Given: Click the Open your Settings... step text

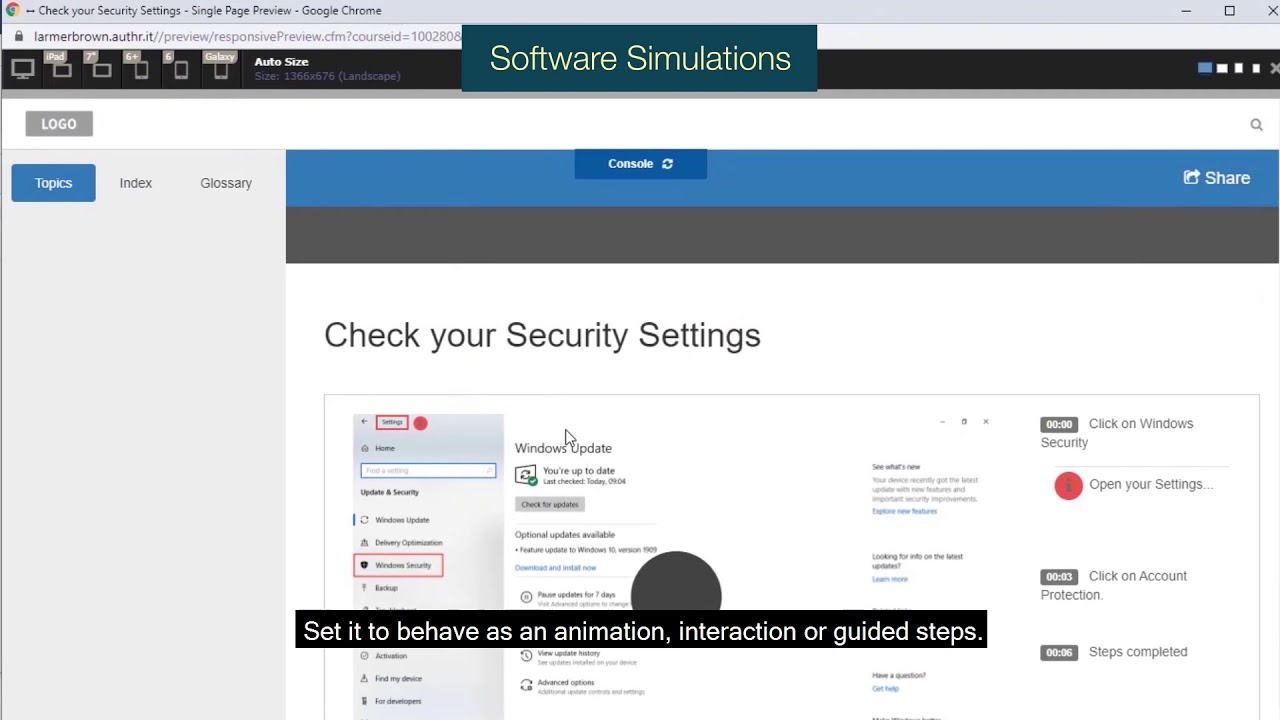Looking at the screenshot, I should tap(1151, 484).
